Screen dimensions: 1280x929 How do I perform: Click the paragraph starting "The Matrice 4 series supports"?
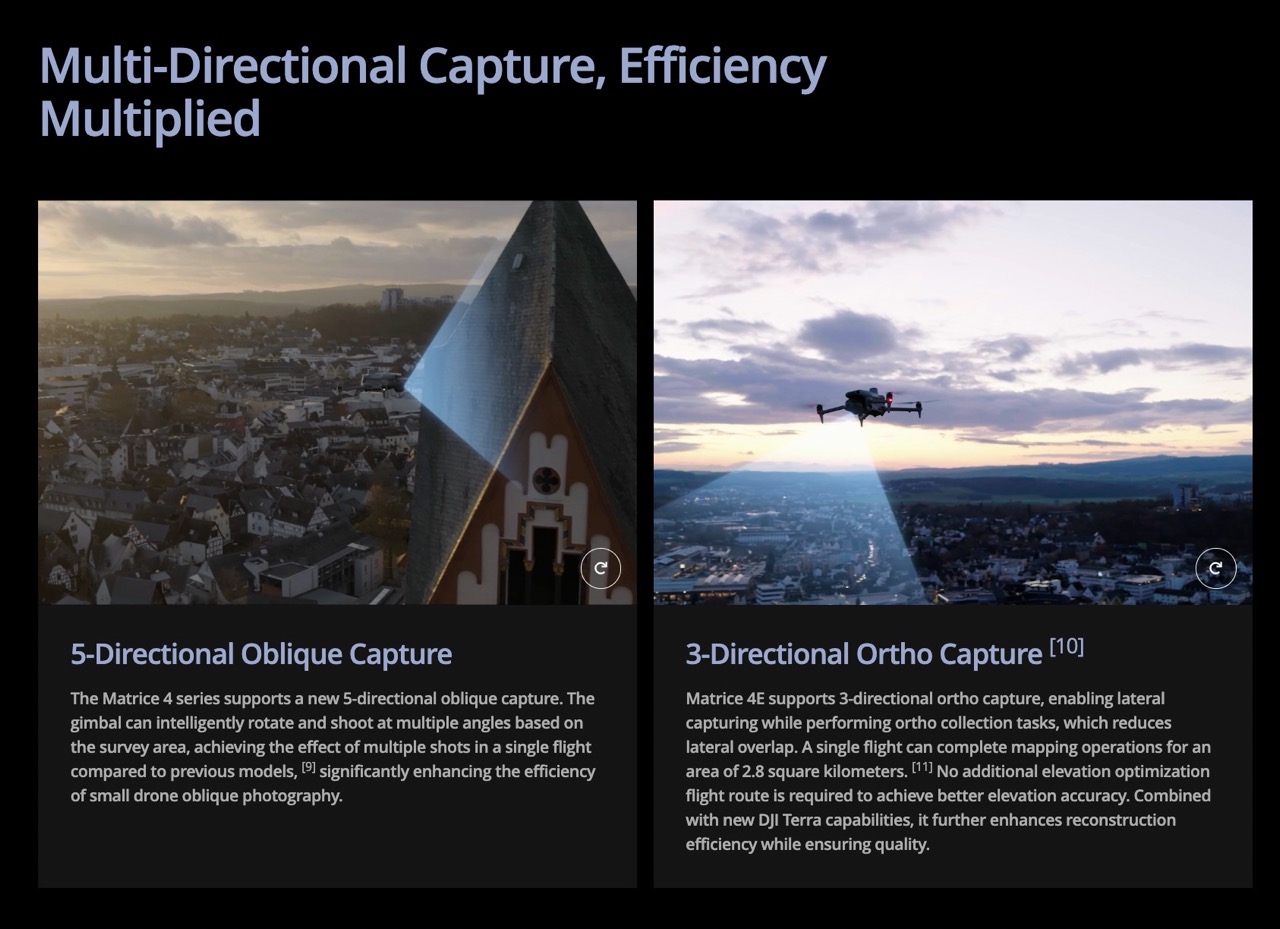click(333, 747)
